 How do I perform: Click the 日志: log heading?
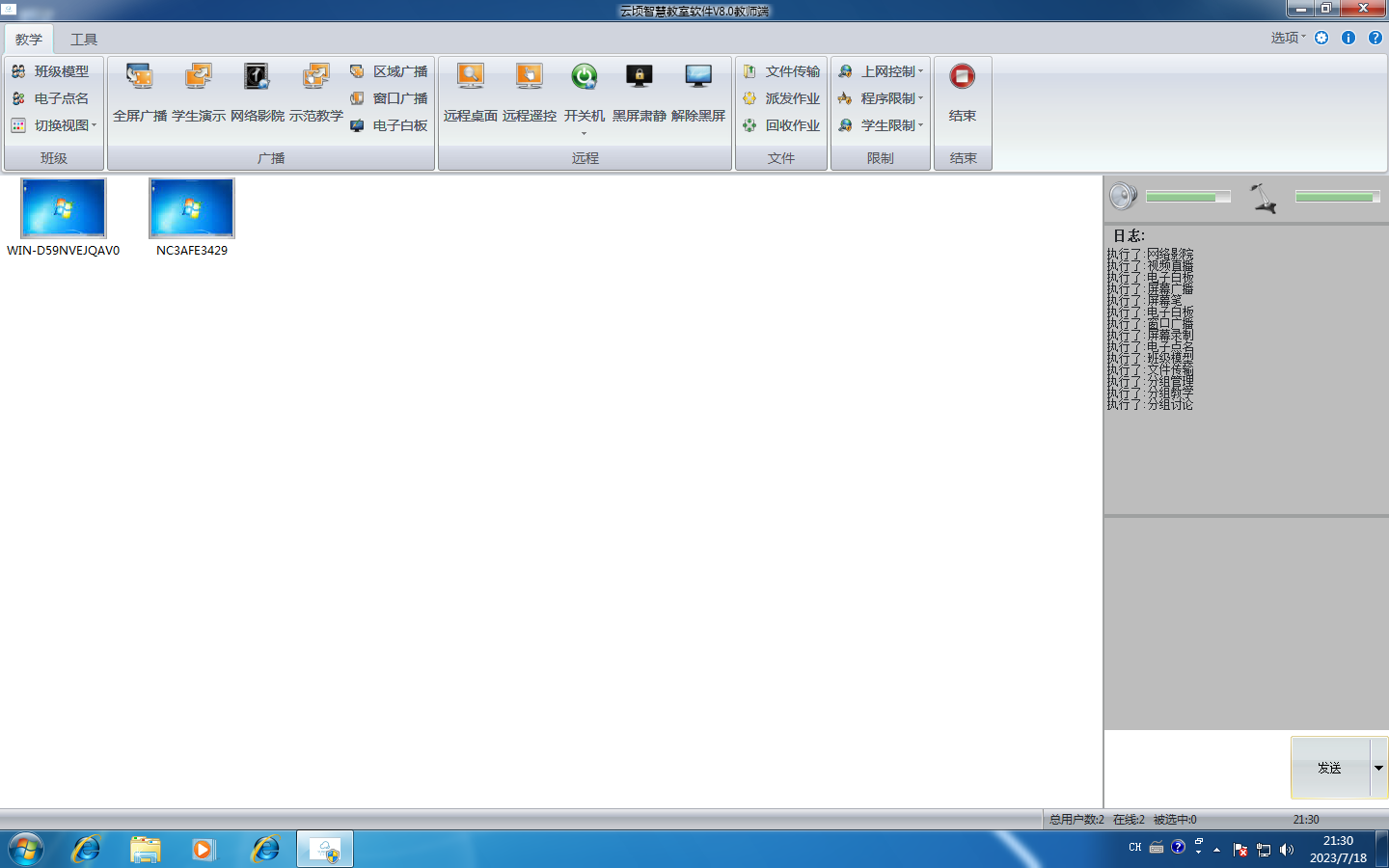[1129, 235]
